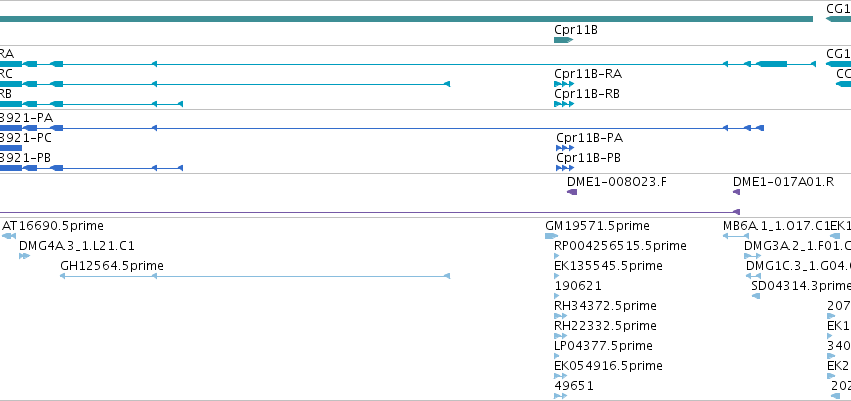Select the RH34372.5prime arrow glyph

point(561,316)
